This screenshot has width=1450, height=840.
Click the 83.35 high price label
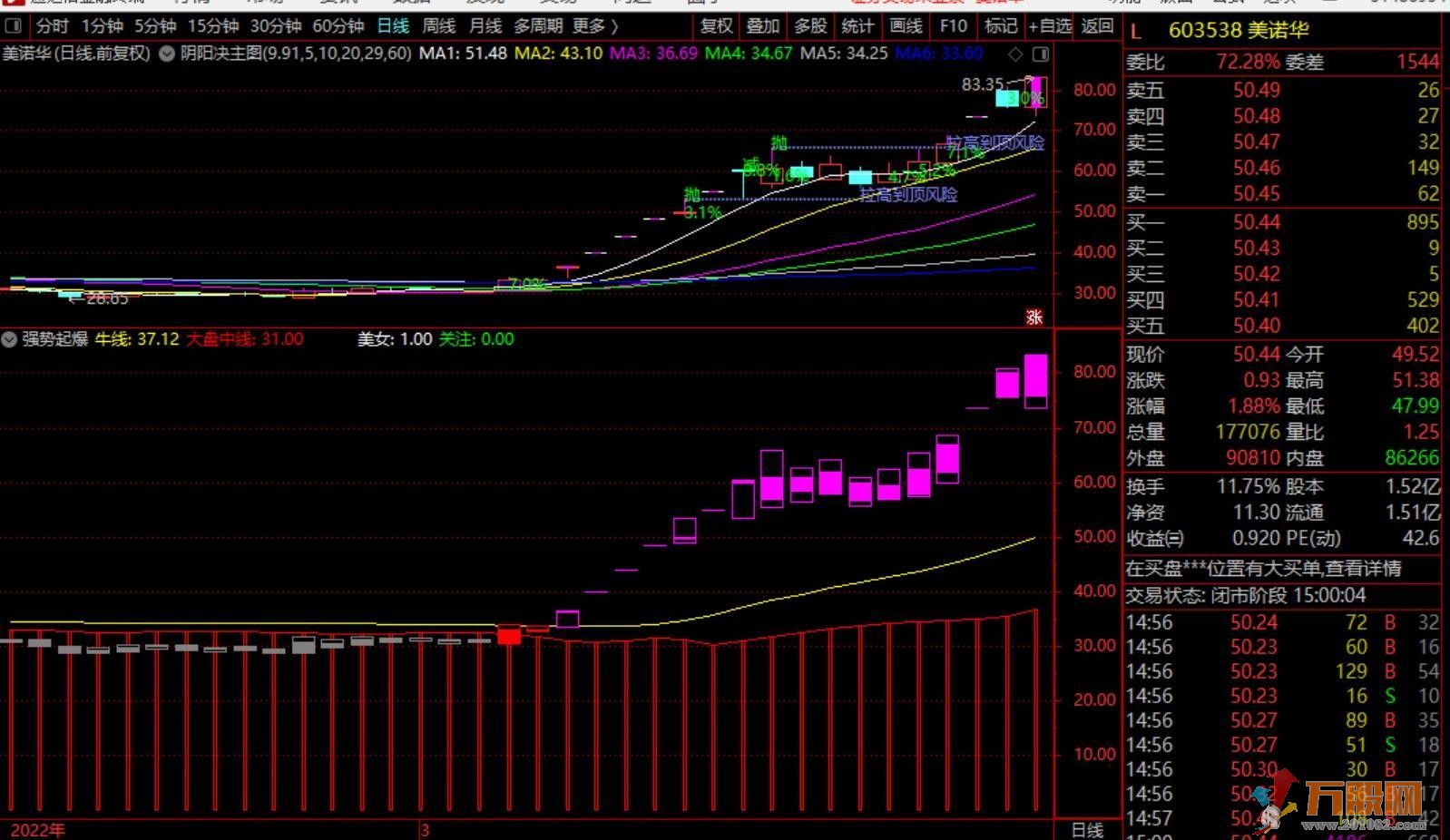tap(983, 84)
